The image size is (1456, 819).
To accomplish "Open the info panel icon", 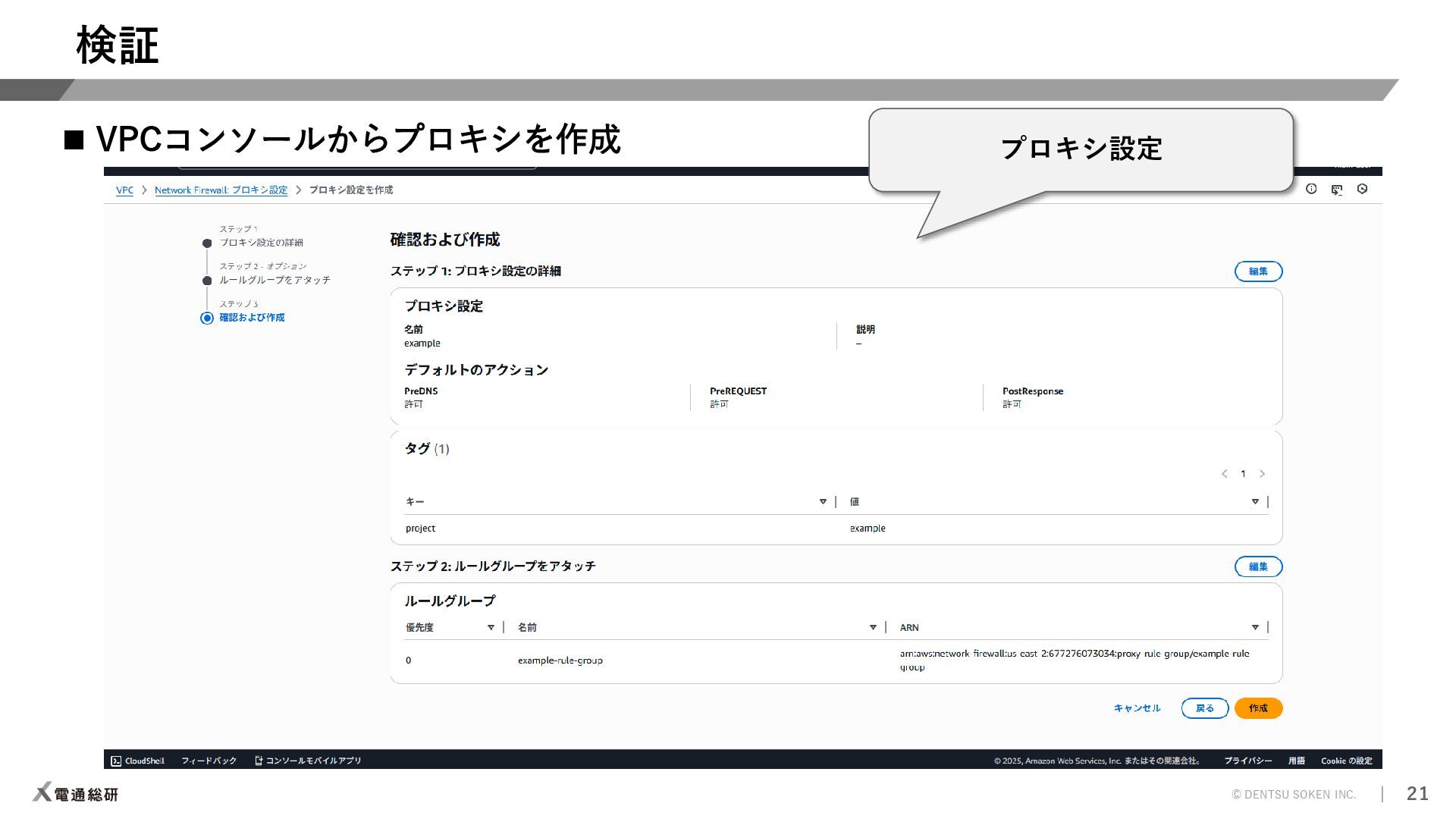I will (x=1311, y=189).
